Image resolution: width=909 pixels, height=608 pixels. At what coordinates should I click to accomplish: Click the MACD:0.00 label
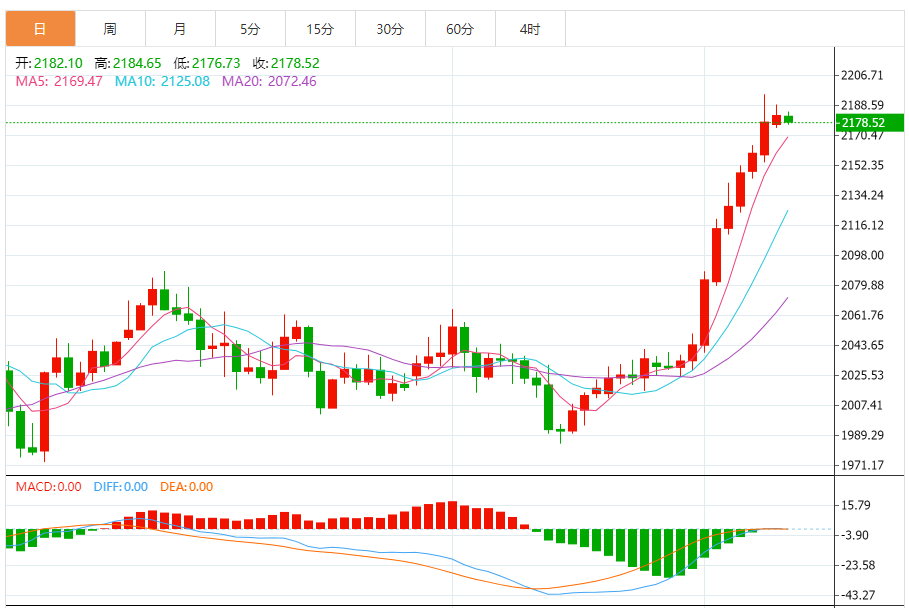click(49, 487)
